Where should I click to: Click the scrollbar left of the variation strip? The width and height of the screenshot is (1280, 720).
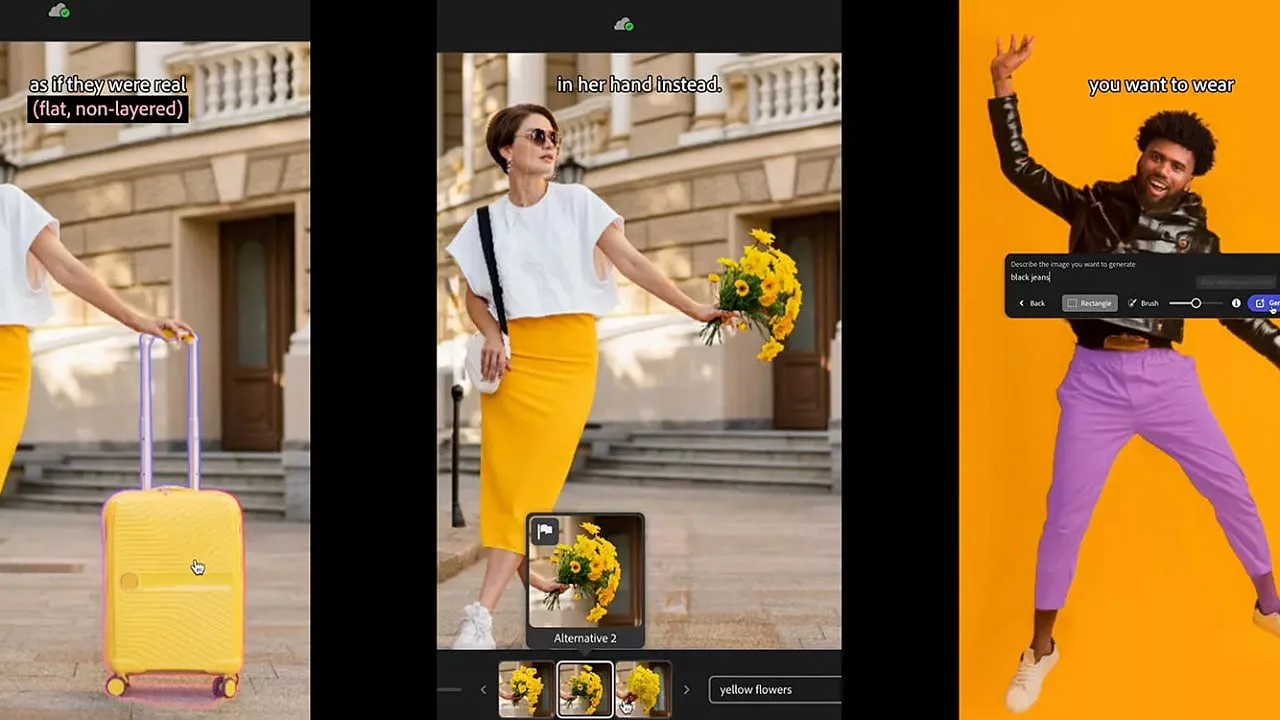click(x=448, y=688)
